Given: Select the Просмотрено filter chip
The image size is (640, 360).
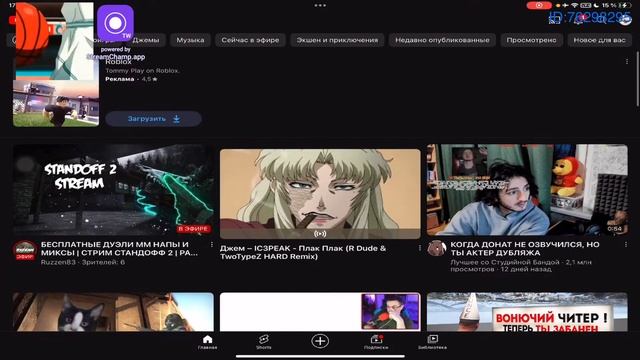Looking at the screenshot, I should (531, 40).
